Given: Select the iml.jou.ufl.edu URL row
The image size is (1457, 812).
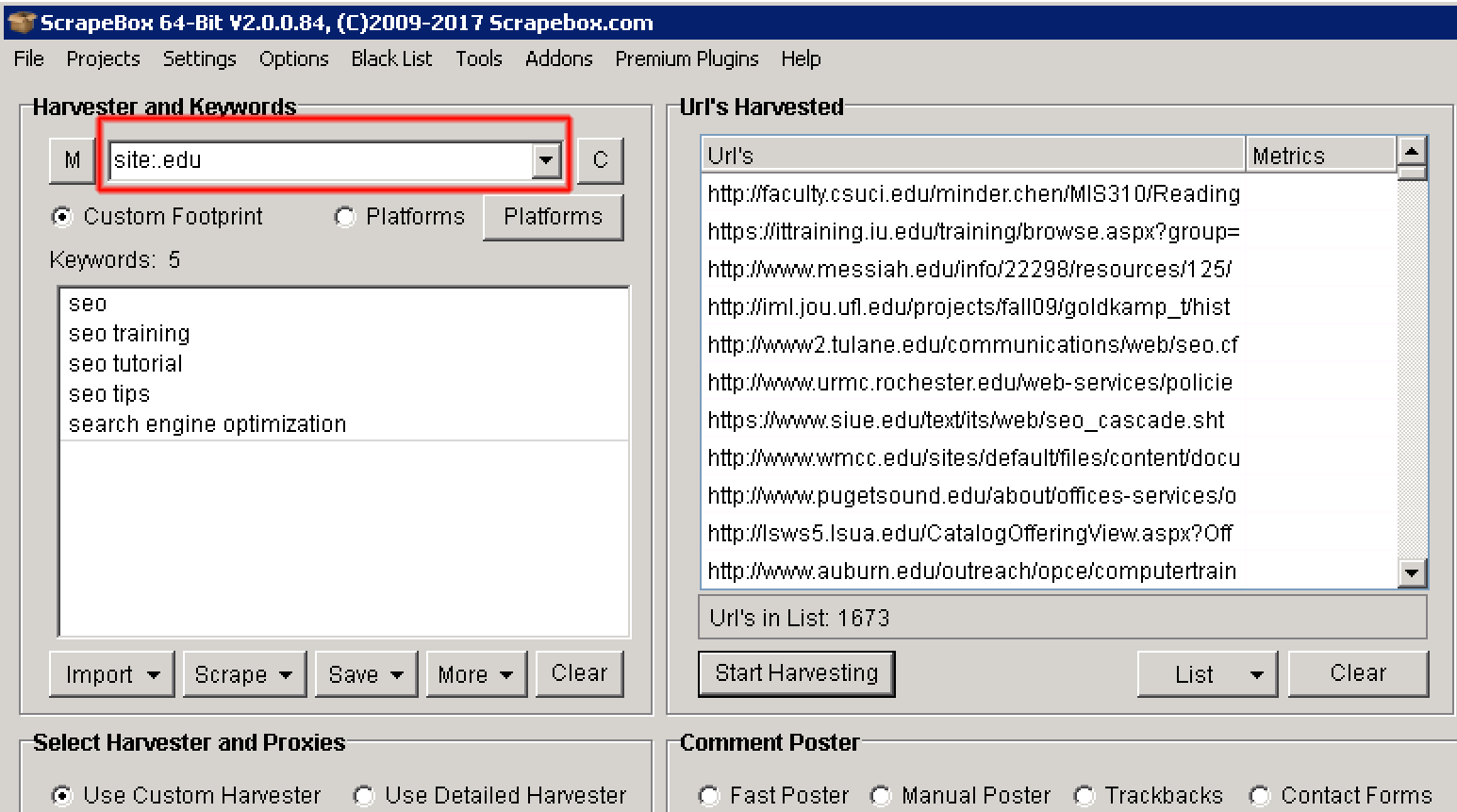Looking at the screenshot, I should point(1049,307).
